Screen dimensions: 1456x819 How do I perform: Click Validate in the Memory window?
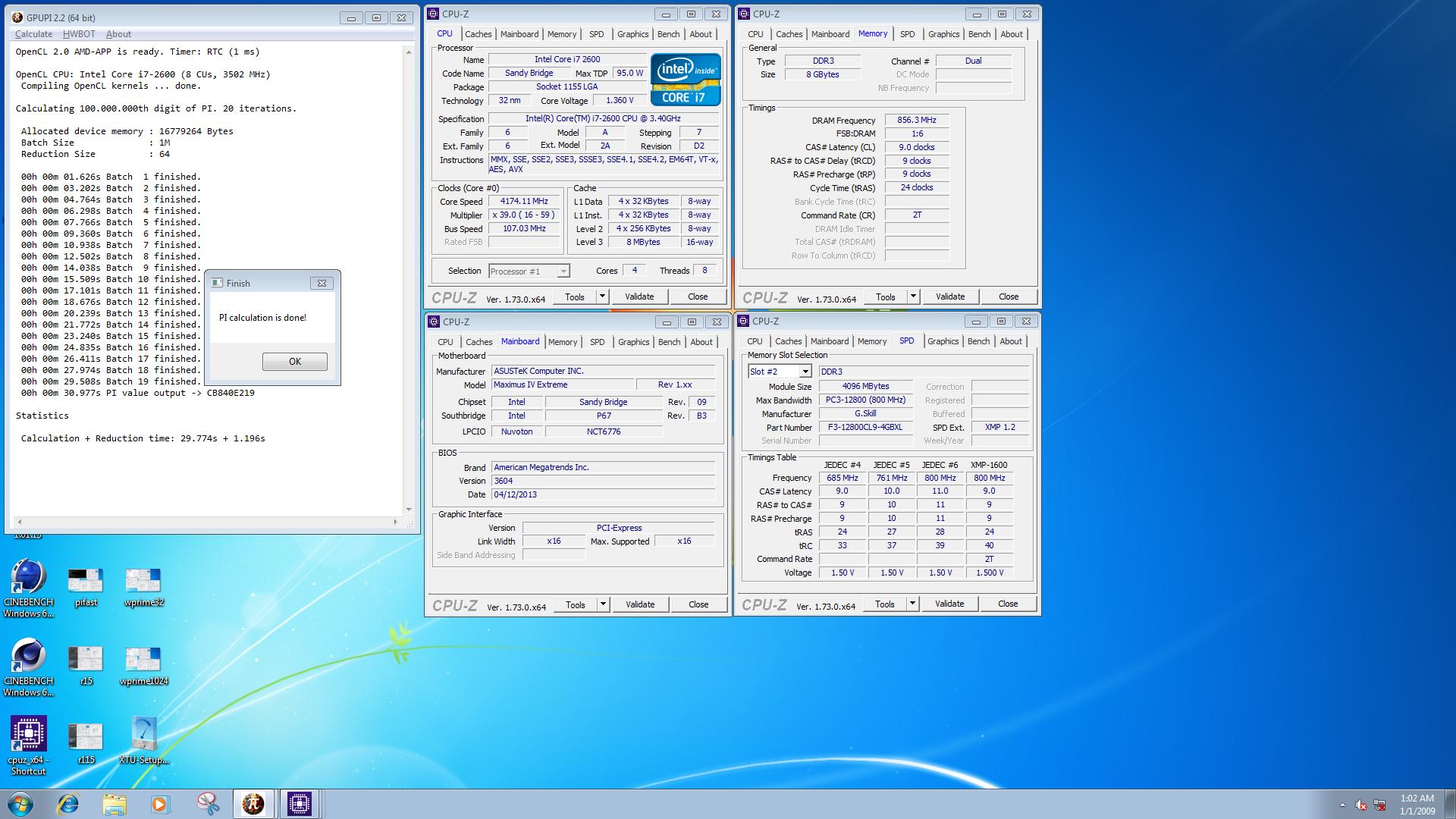[x=950, y=297]
